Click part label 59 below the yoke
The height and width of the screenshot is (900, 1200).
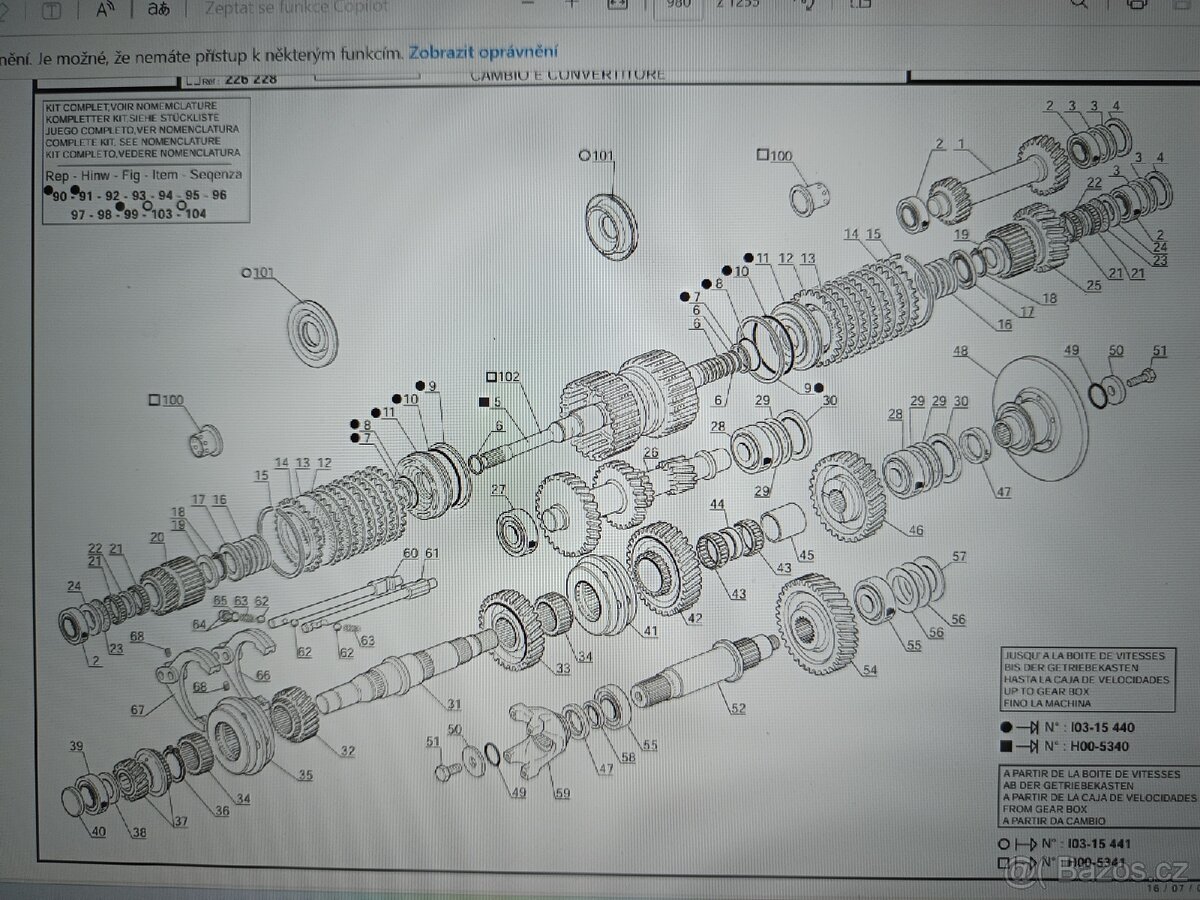tap(562, 795)
